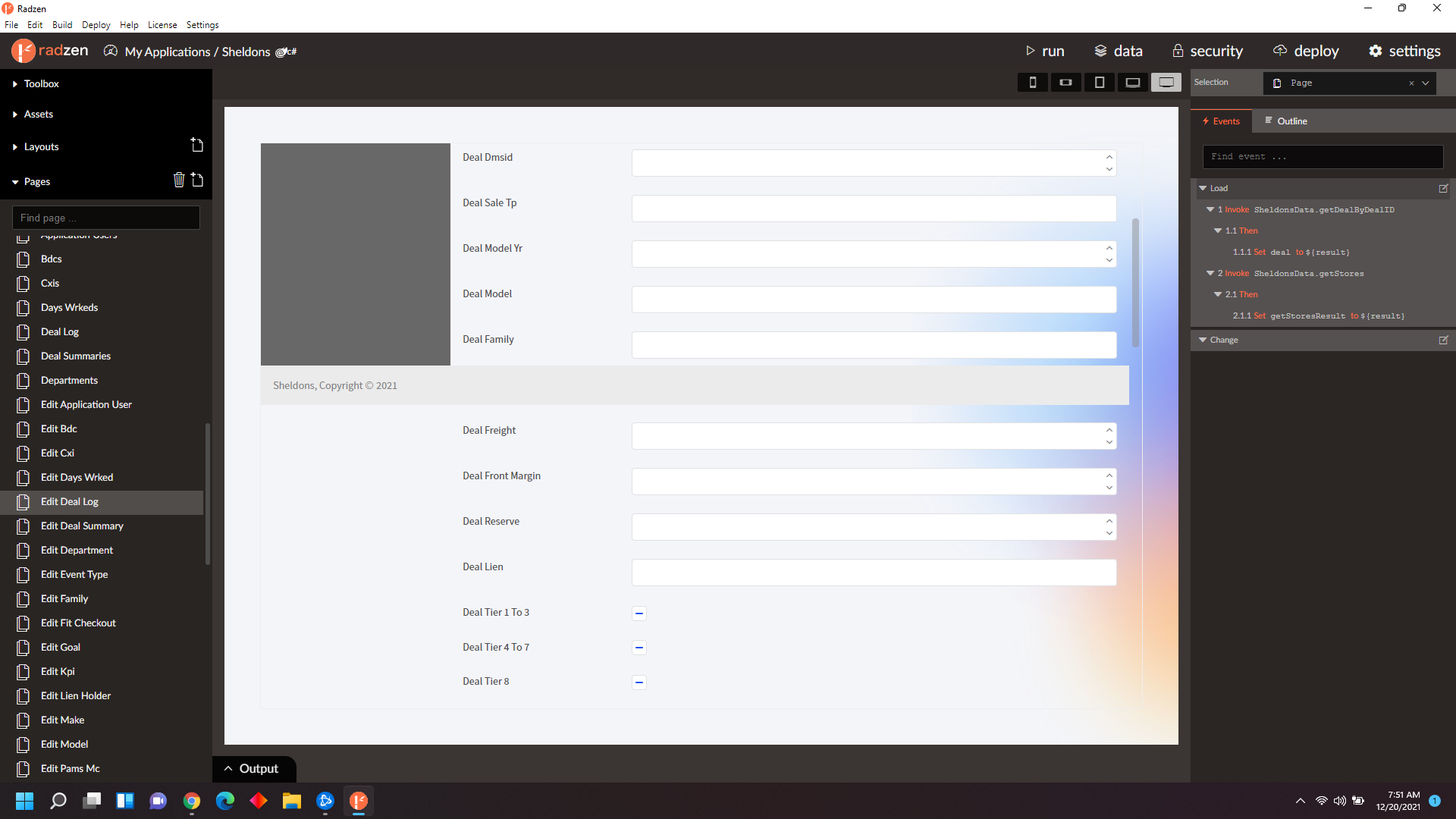Collapse the Load event group
The height and width of the screenshot is (819, 1456).
1203,188
